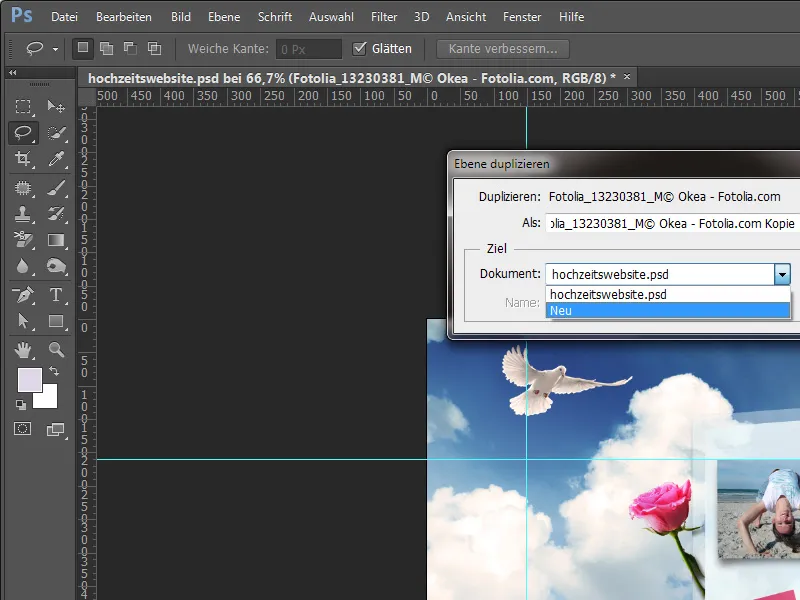800x600 pixels.
Task: Choose New Selection mode
Action: pos(83,48)
